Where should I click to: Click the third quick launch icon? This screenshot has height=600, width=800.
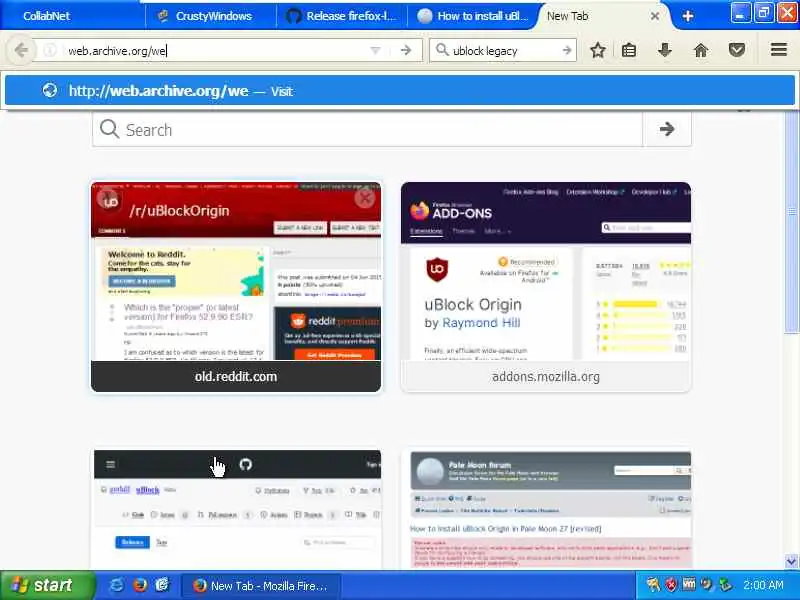pyautogui.click(x=162, y=585)
